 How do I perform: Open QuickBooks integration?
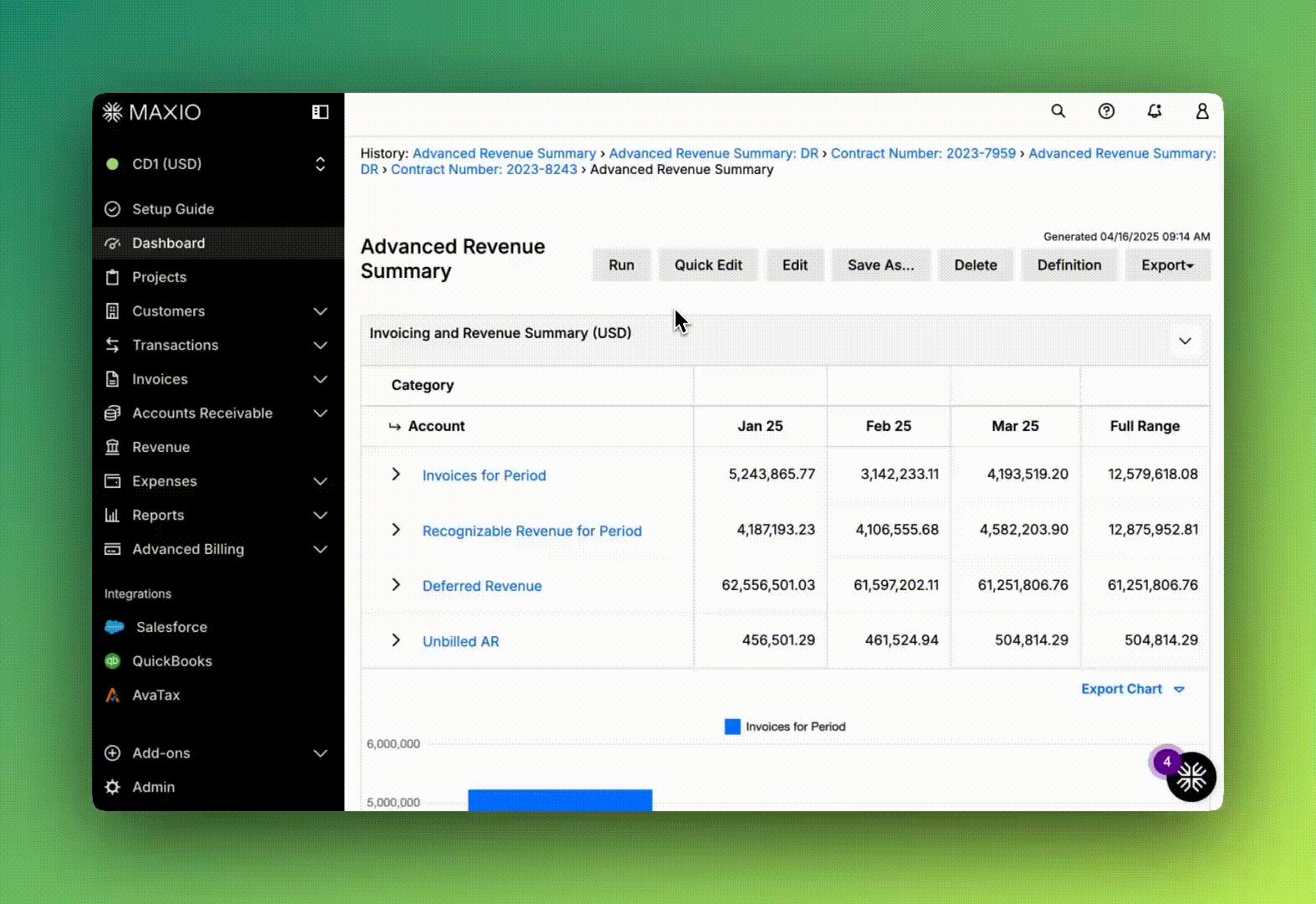tap(218, 661)
